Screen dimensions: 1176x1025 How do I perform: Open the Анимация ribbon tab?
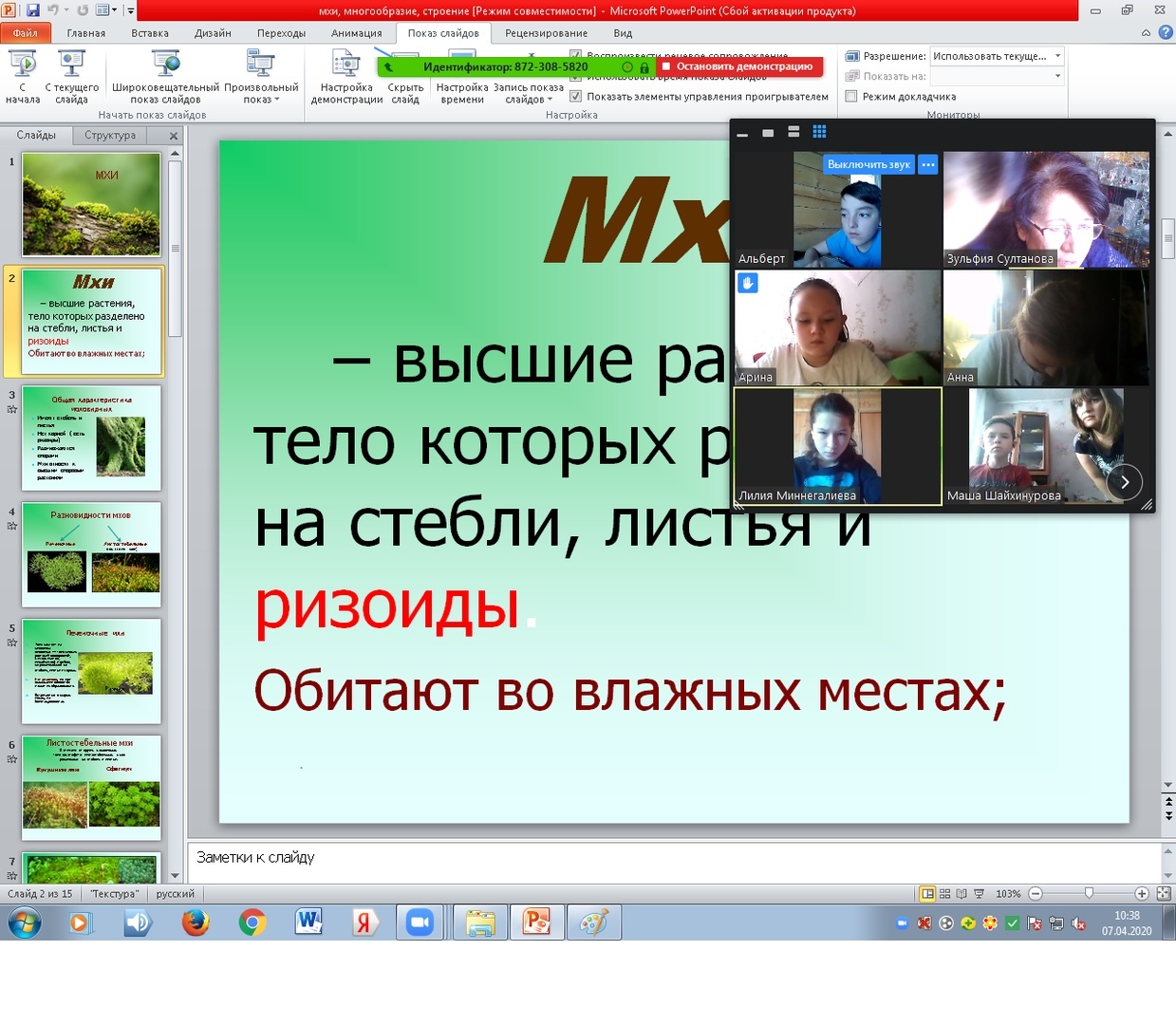click(x=356, y=33)
